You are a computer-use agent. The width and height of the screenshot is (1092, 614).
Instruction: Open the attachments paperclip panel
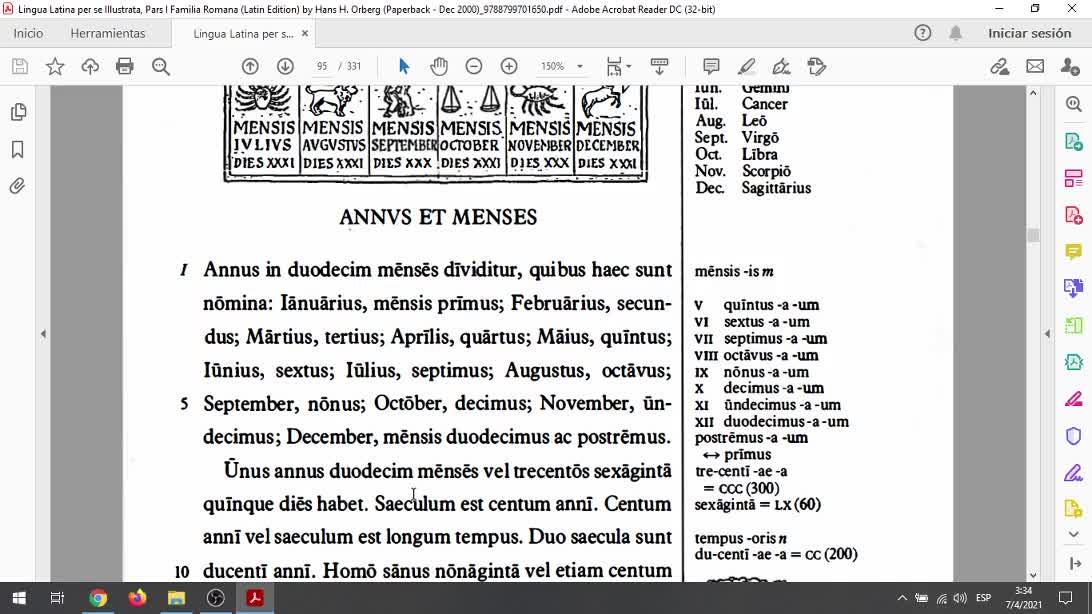[x=18, y=186]
